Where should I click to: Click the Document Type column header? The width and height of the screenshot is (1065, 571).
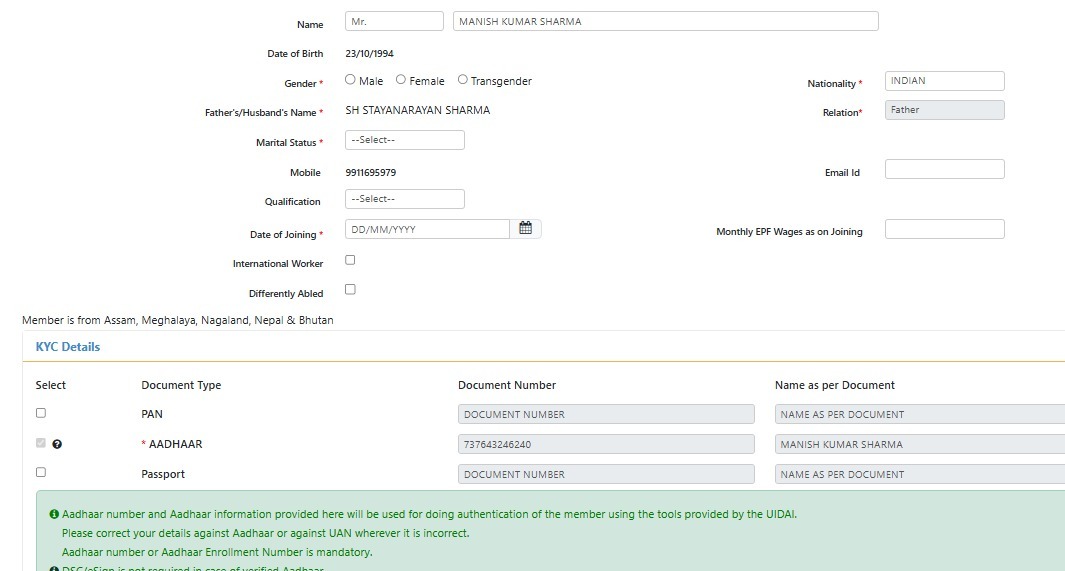point(181,385)
